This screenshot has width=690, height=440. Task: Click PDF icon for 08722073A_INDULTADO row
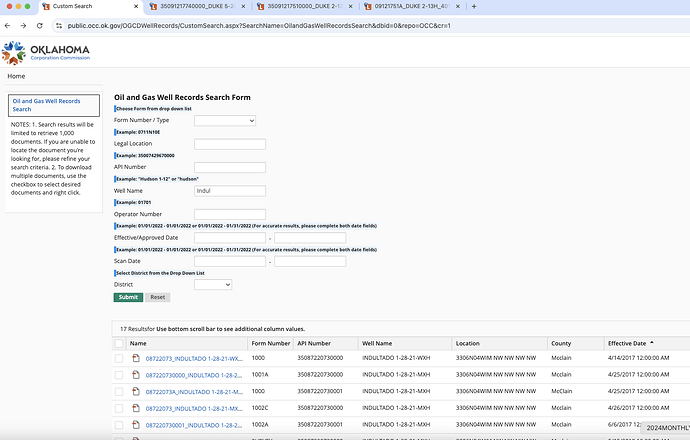(136, 392)
